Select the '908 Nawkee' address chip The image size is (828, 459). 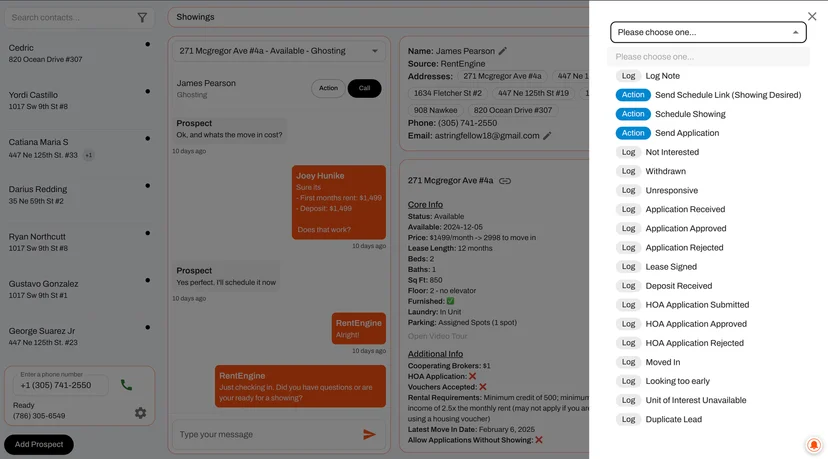(436, 110)
